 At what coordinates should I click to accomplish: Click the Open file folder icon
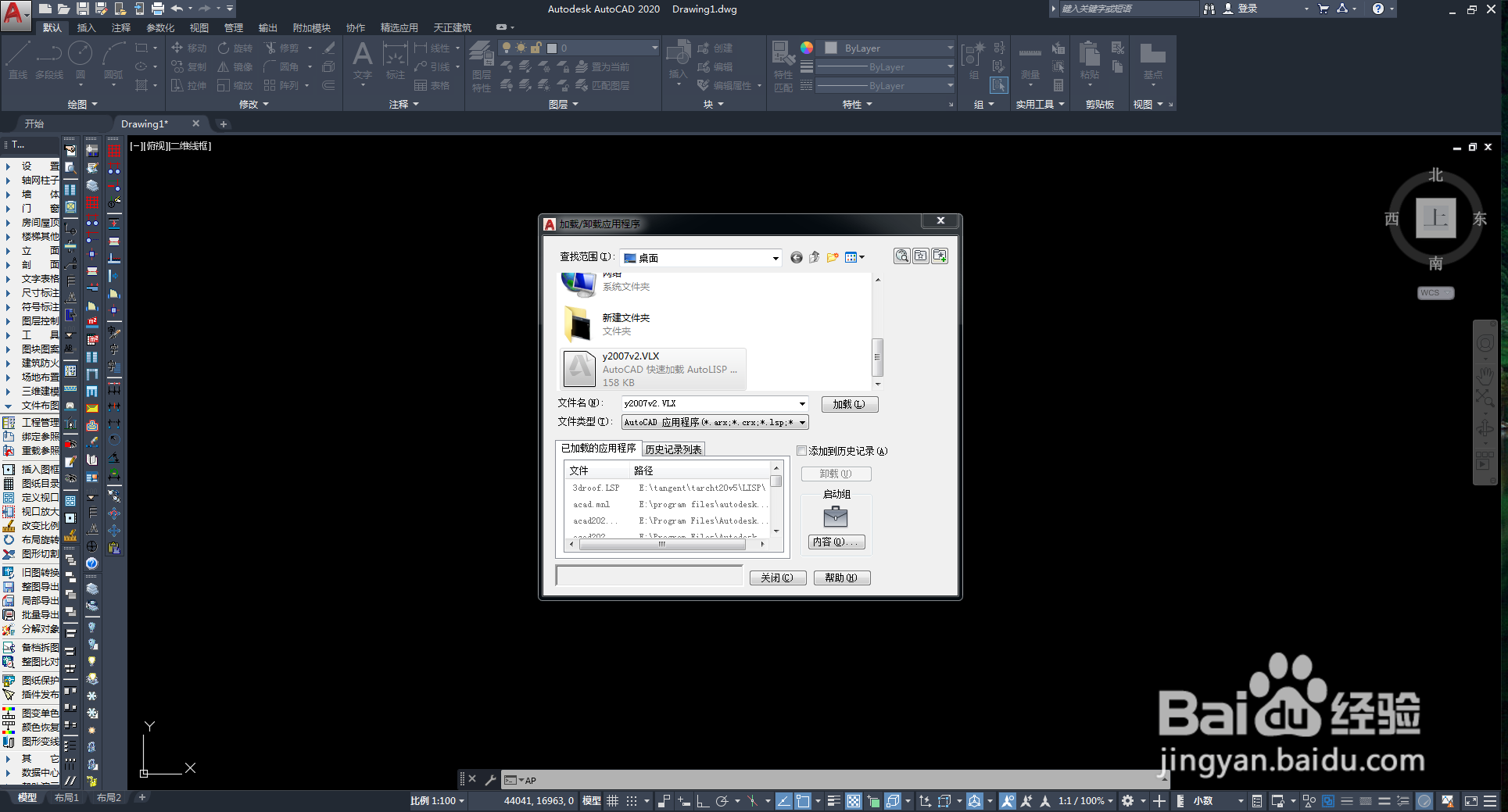(x=63, y=9)
